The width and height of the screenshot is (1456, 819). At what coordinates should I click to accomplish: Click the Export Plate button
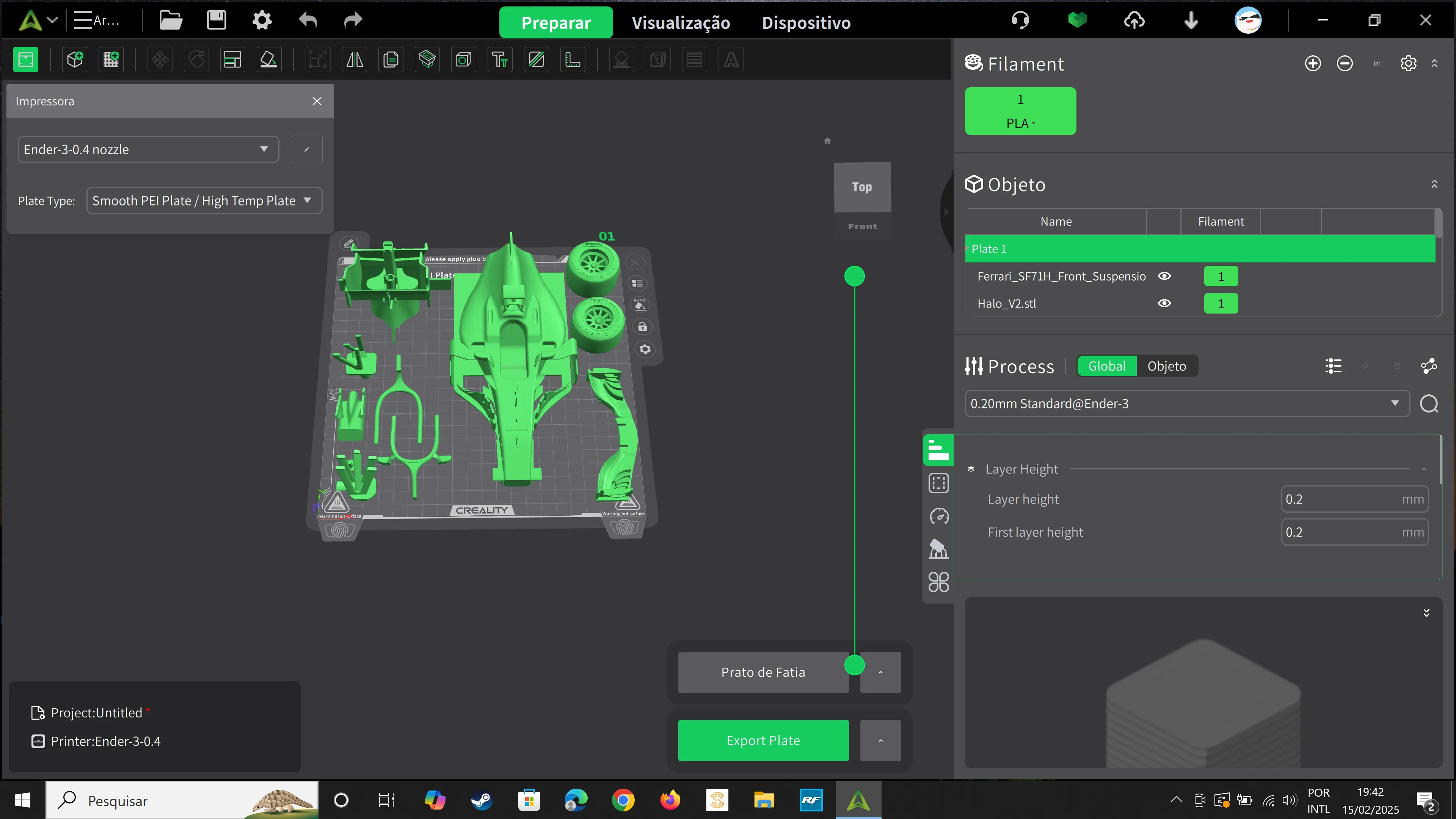763,741
